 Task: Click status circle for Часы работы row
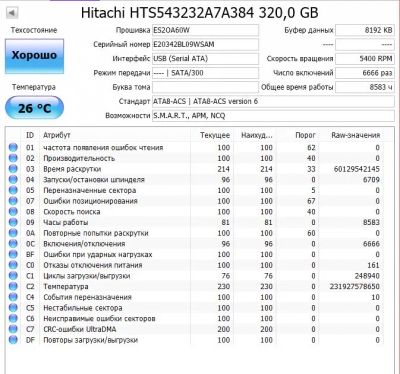click(x=13, y=222)
